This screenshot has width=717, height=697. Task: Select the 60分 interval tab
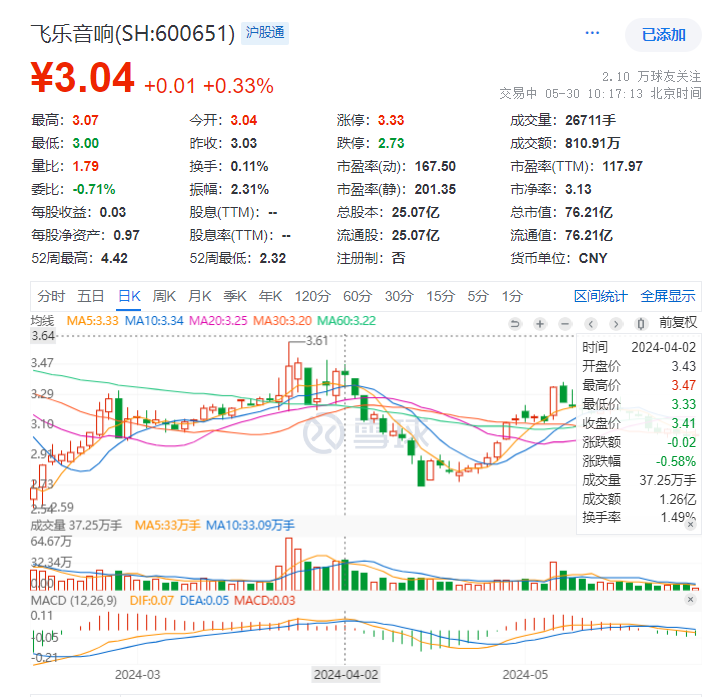358,296
